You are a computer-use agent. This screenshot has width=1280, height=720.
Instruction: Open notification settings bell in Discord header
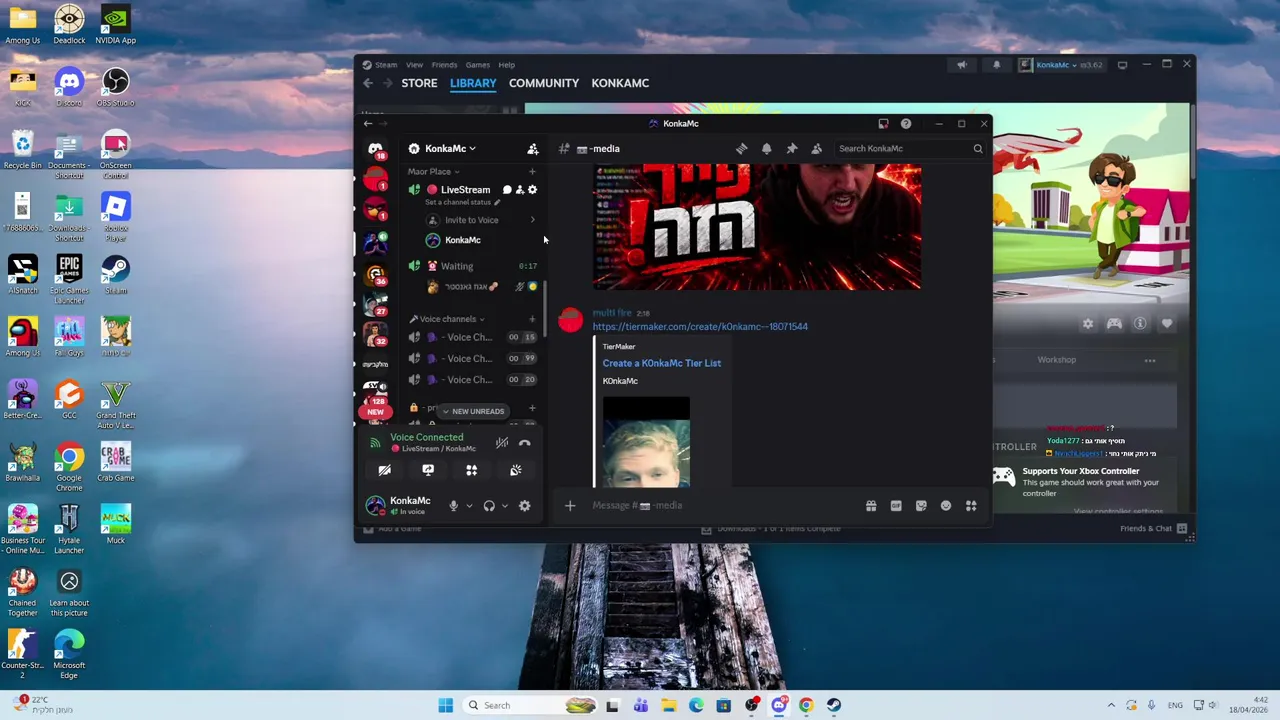(766, 148)
